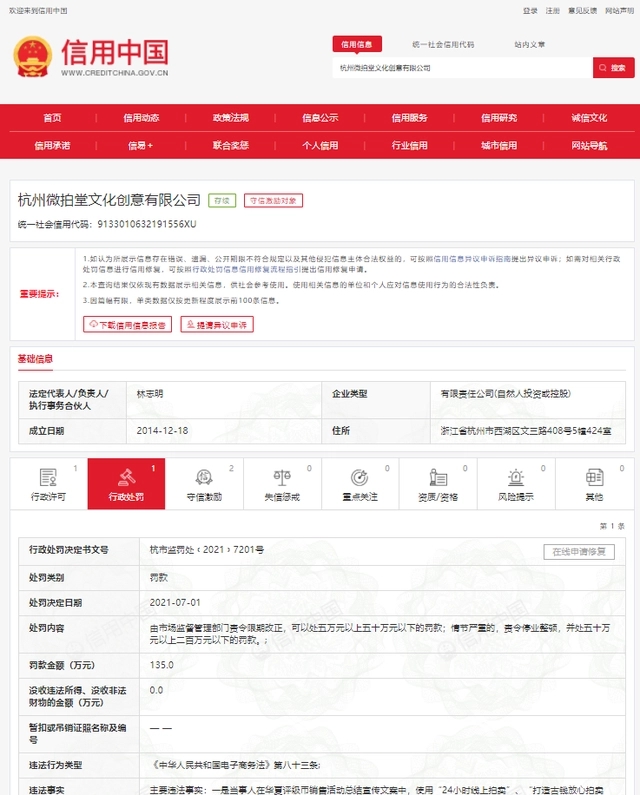Open 信用服务 navigation menu item
This screenshot has width=640, height=795.
click(x=409, y=118)
